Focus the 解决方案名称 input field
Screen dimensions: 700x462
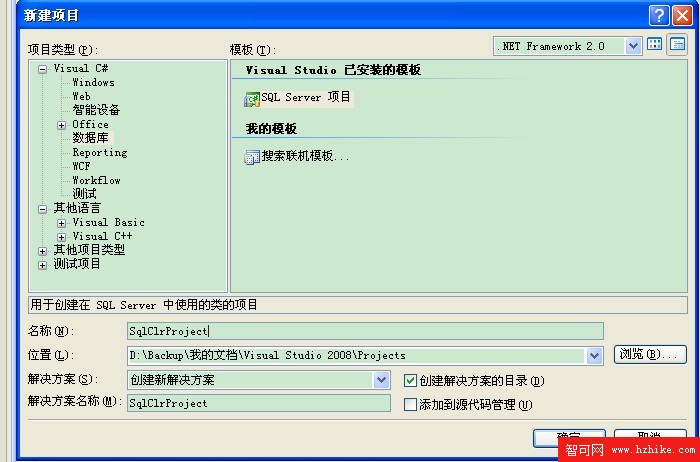point(259,403)
